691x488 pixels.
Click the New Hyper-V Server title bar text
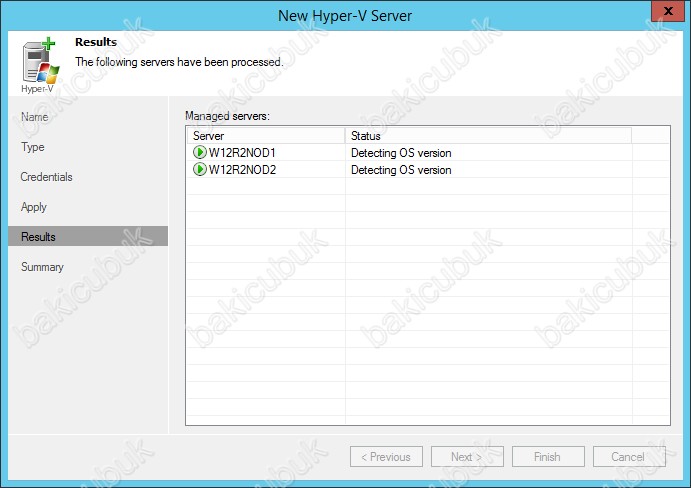point(345,16)
